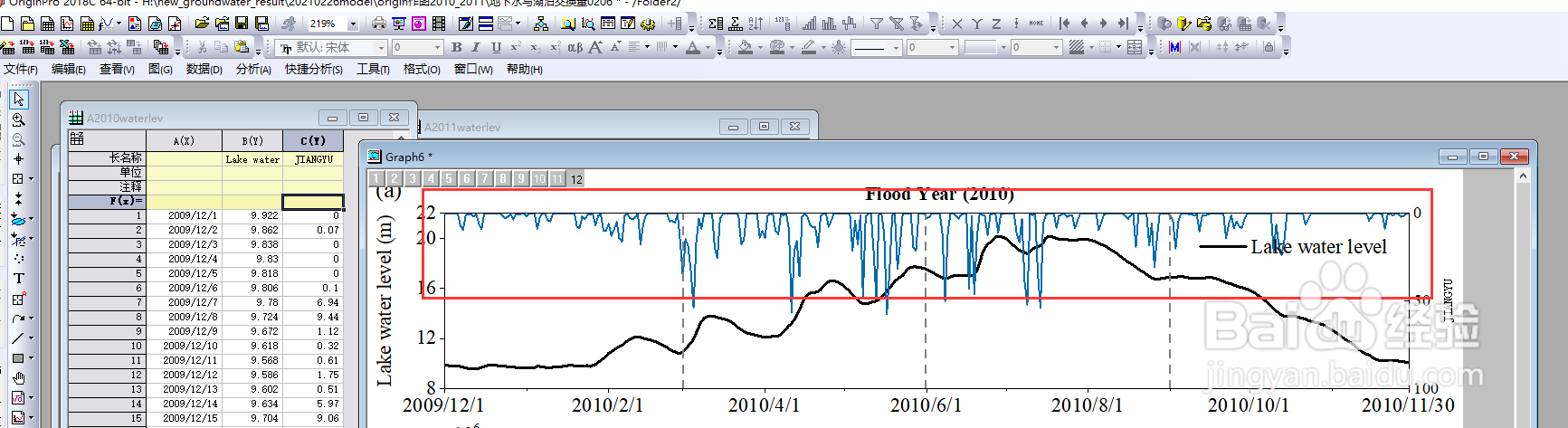1568x428 pixels.
Task: Open the fill color bucket picker
Action: pyautogui.click(x=746, y=47)
